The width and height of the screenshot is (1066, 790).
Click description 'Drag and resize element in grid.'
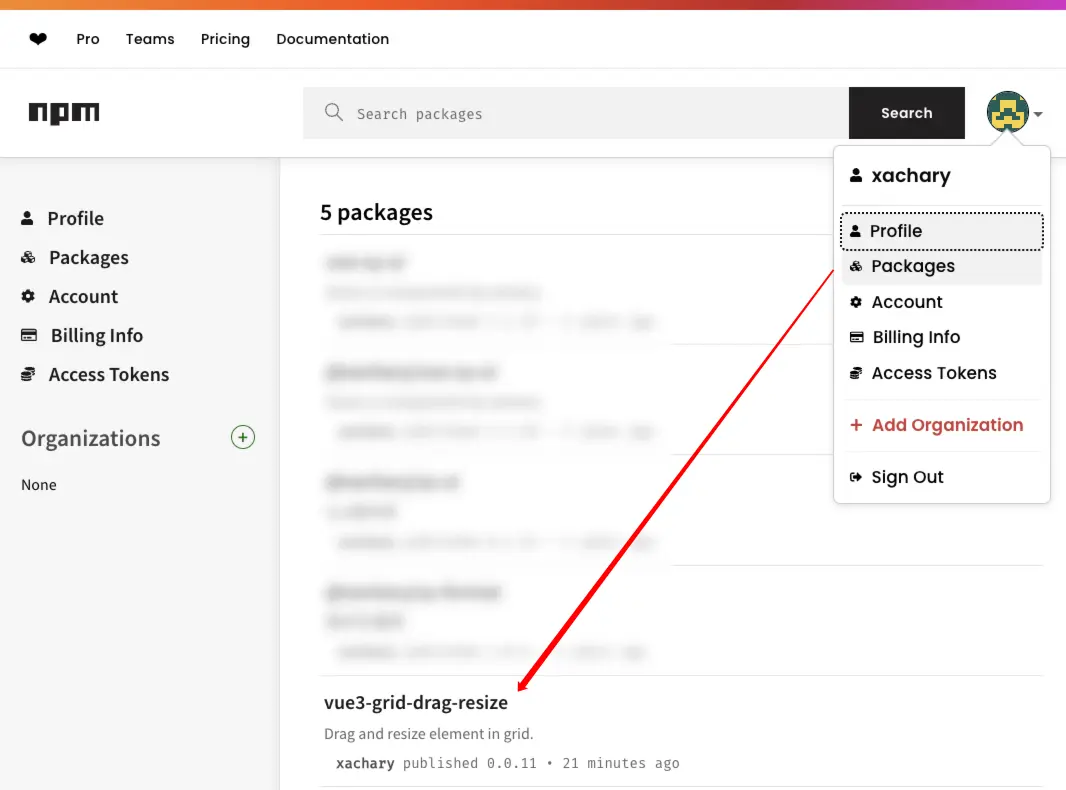pos(428,734)
